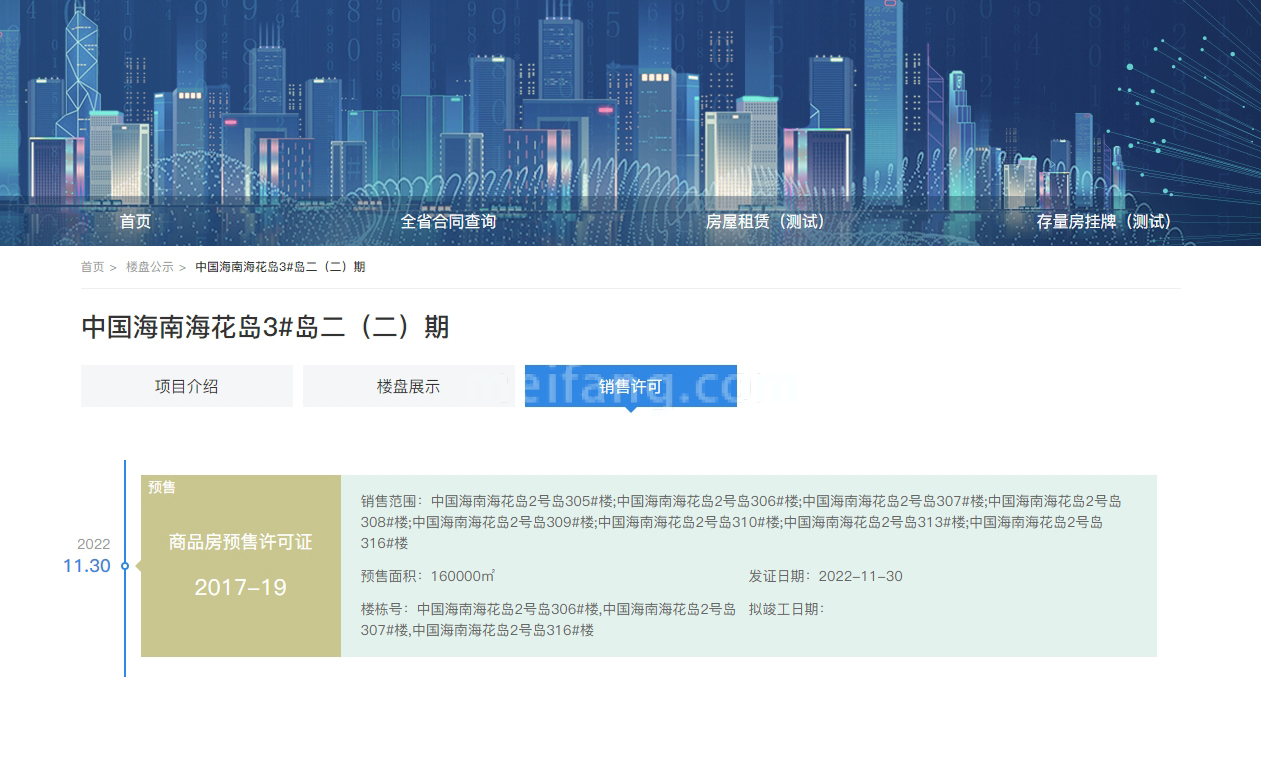Click the permit number 2017-19
This screenshot has width=1261, height=770.
coord(240,588)
